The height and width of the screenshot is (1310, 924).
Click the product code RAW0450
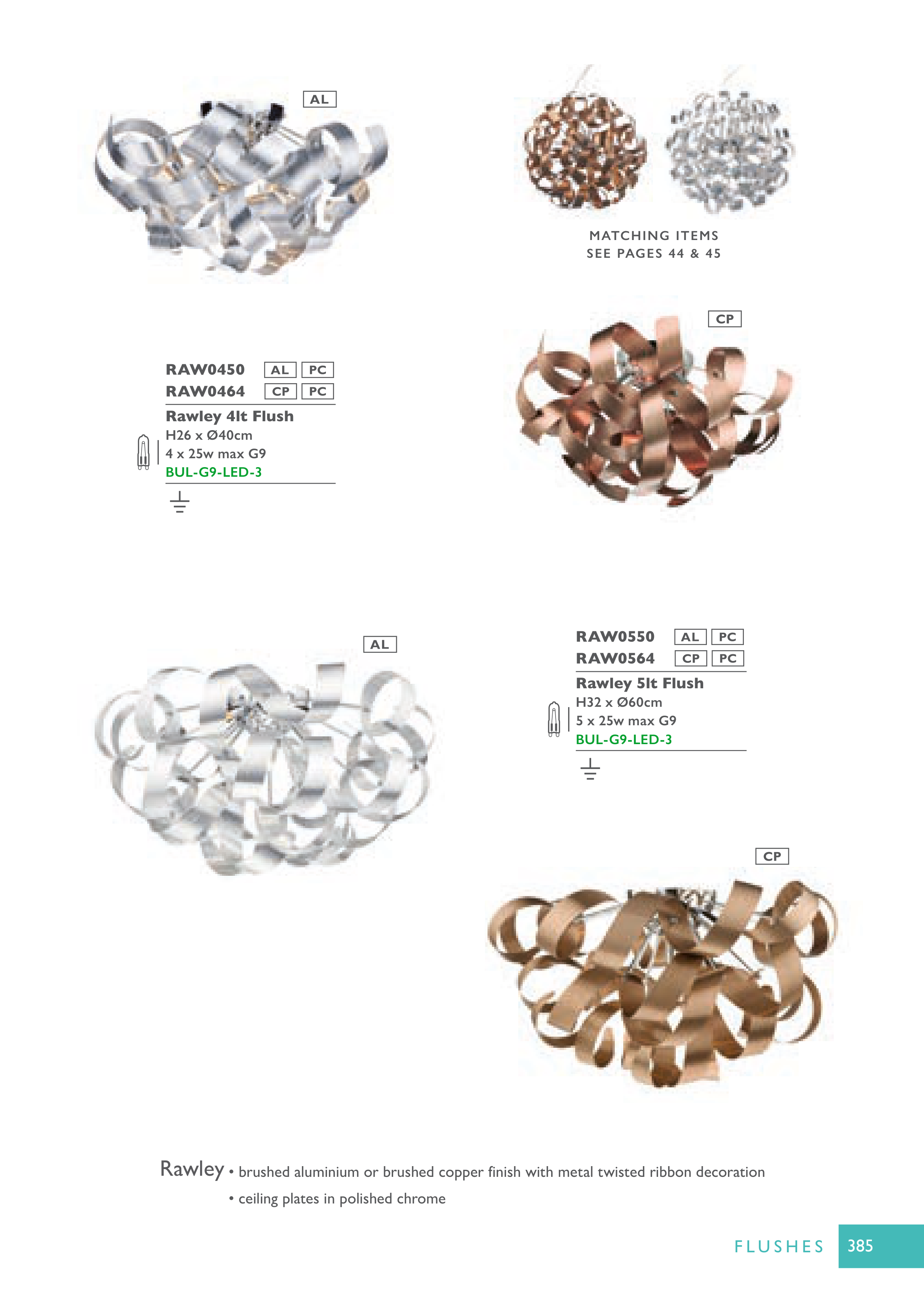pyautogui.click(x=205, y=370)
